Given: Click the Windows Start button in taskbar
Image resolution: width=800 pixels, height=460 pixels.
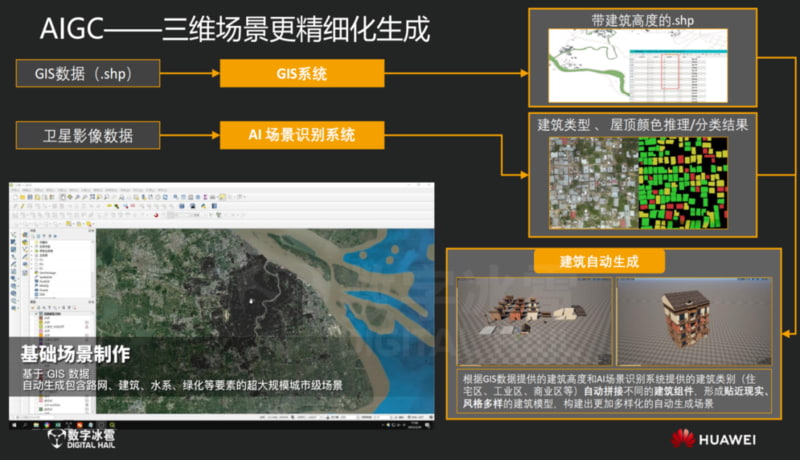Looking at the screenshot, I should pos(13,427).
